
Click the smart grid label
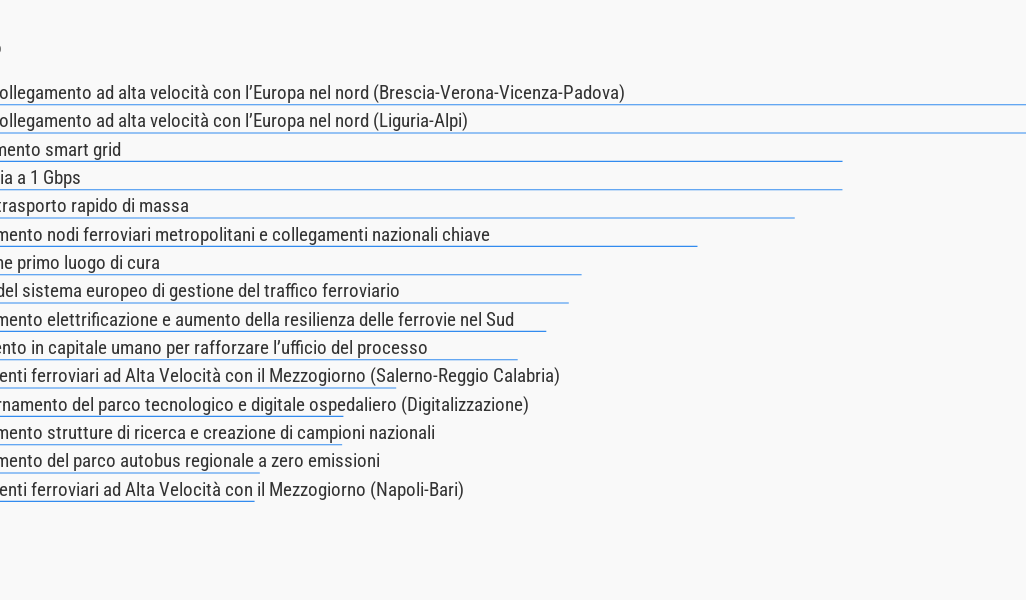tap(60, 150)
